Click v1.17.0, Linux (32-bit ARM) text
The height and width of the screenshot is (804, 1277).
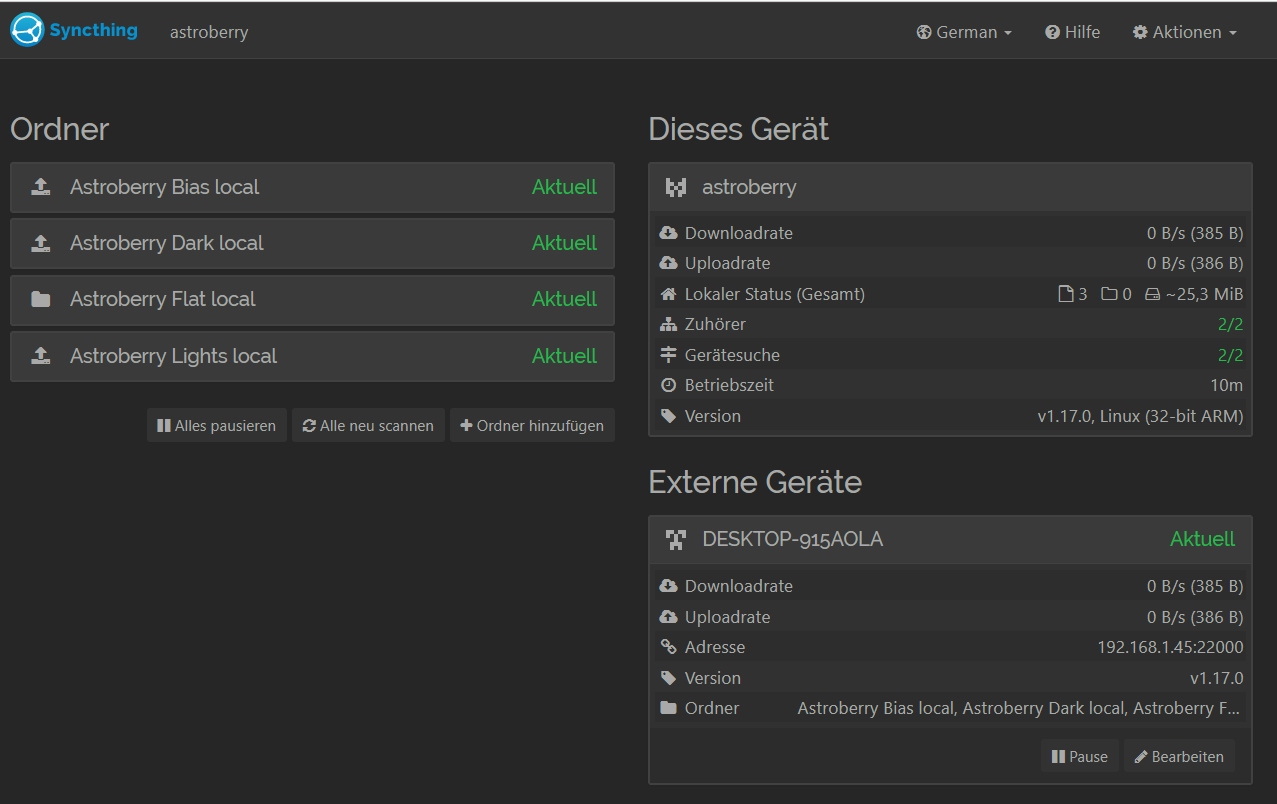[x=1140, y=416]
